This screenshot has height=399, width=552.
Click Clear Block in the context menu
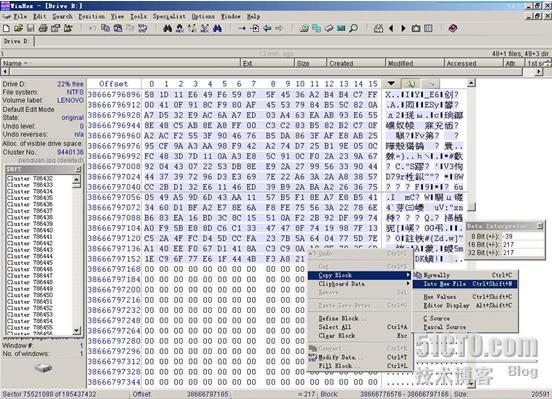point(359,336)
